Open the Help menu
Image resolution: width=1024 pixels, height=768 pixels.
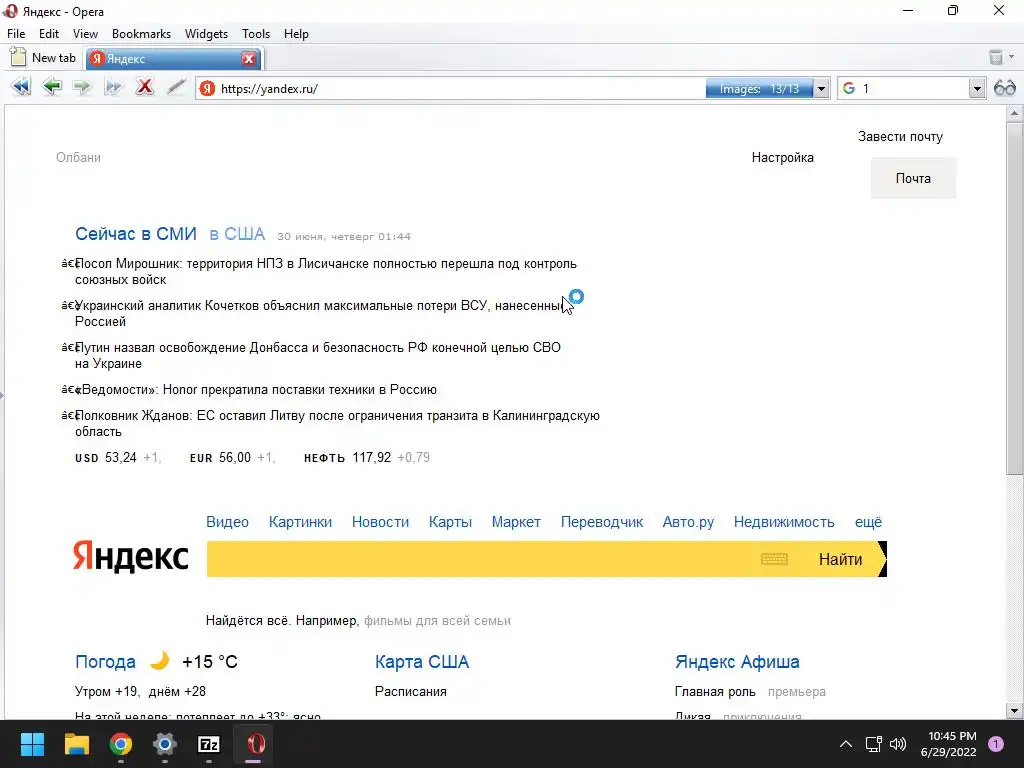296,34
